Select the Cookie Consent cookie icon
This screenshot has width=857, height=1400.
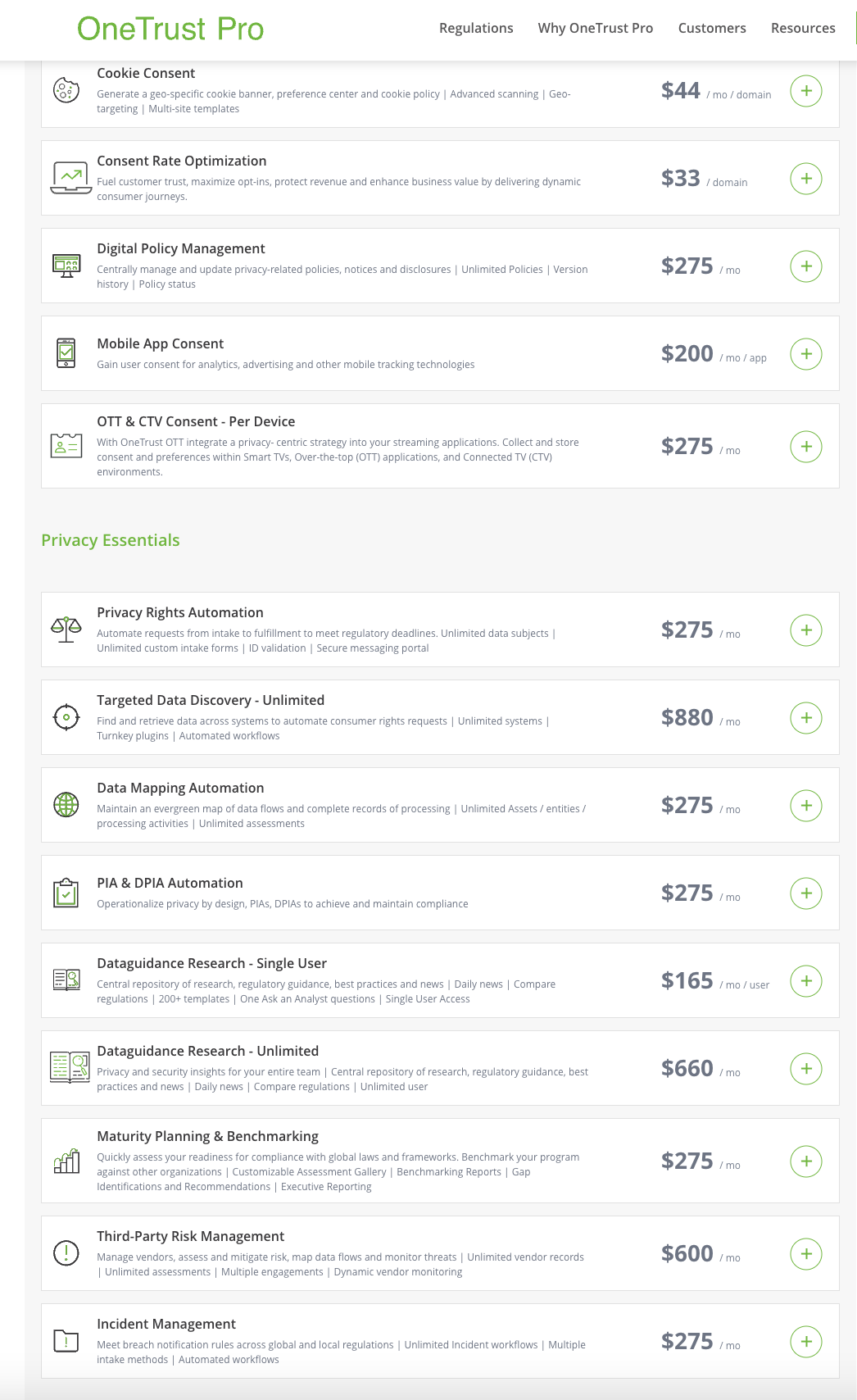(64, 90)
